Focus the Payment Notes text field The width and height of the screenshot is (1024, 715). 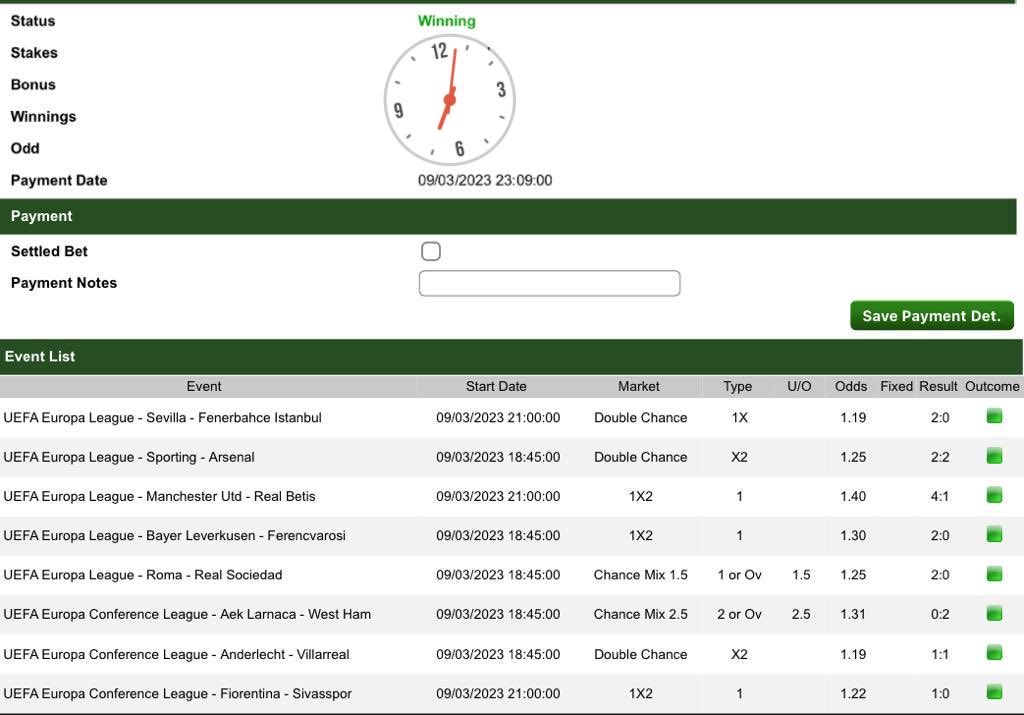coord(549,283)
